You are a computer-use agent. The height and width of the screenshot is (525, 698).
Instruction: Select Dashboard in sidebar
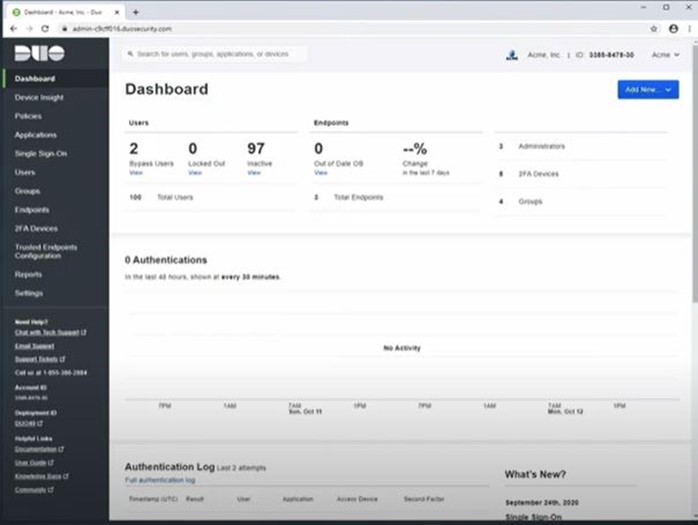tap(35, 79)
